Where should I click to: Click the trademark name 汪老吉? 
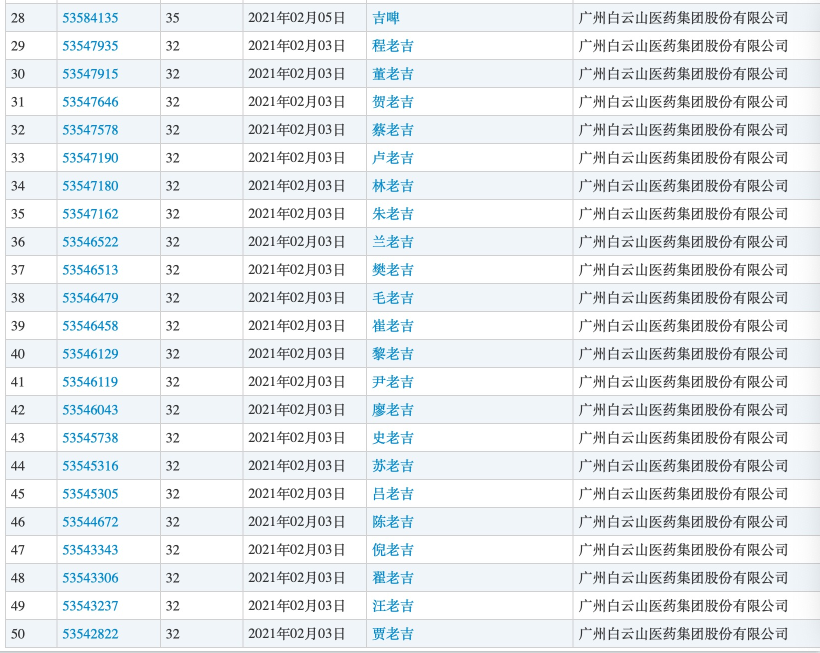click(393, 606)
